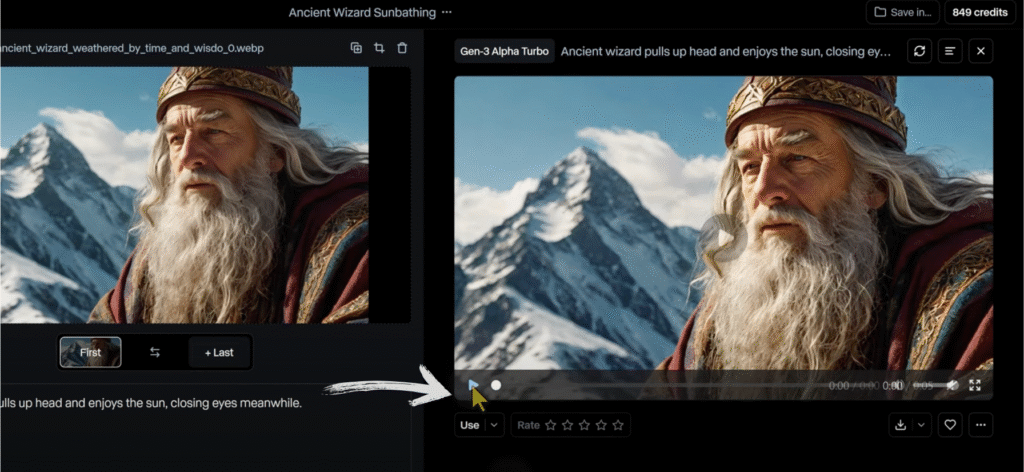Show prompt details lines icon
Image resolution: width=1024 pixels, height=472 pixels.
(x=950, y=51)
